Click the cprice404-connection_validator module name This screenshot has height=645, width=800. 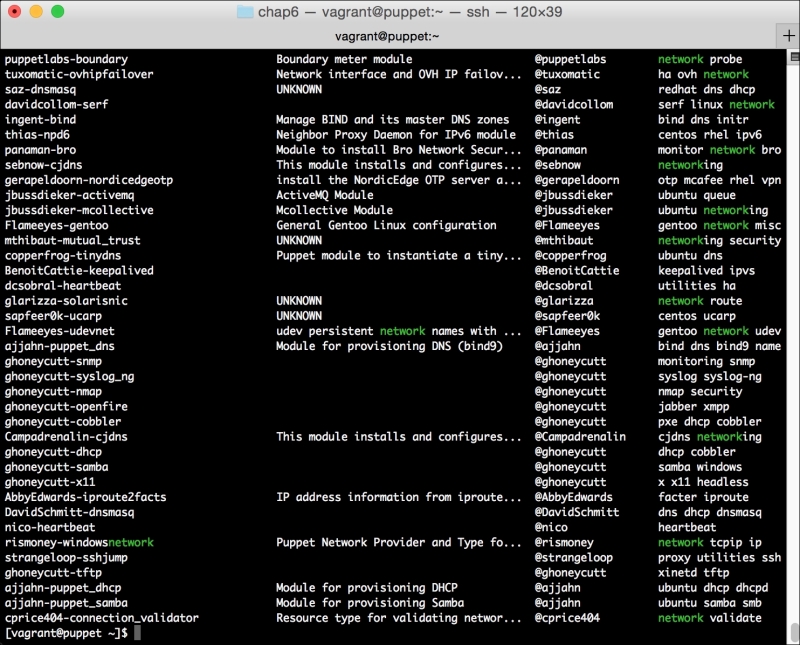tap(101, 618)
